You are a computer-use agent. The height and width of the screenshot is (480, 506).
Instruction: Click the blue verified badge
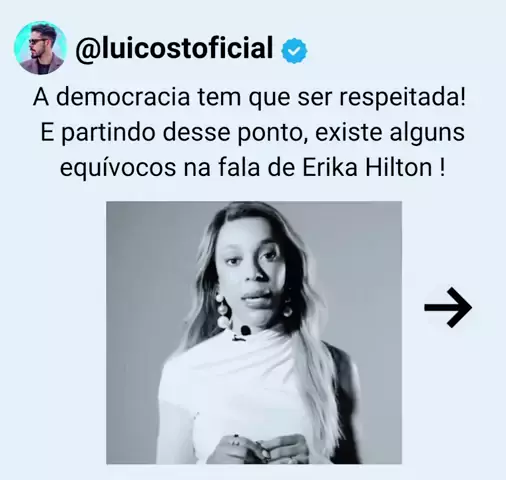(x=294, y=51)
